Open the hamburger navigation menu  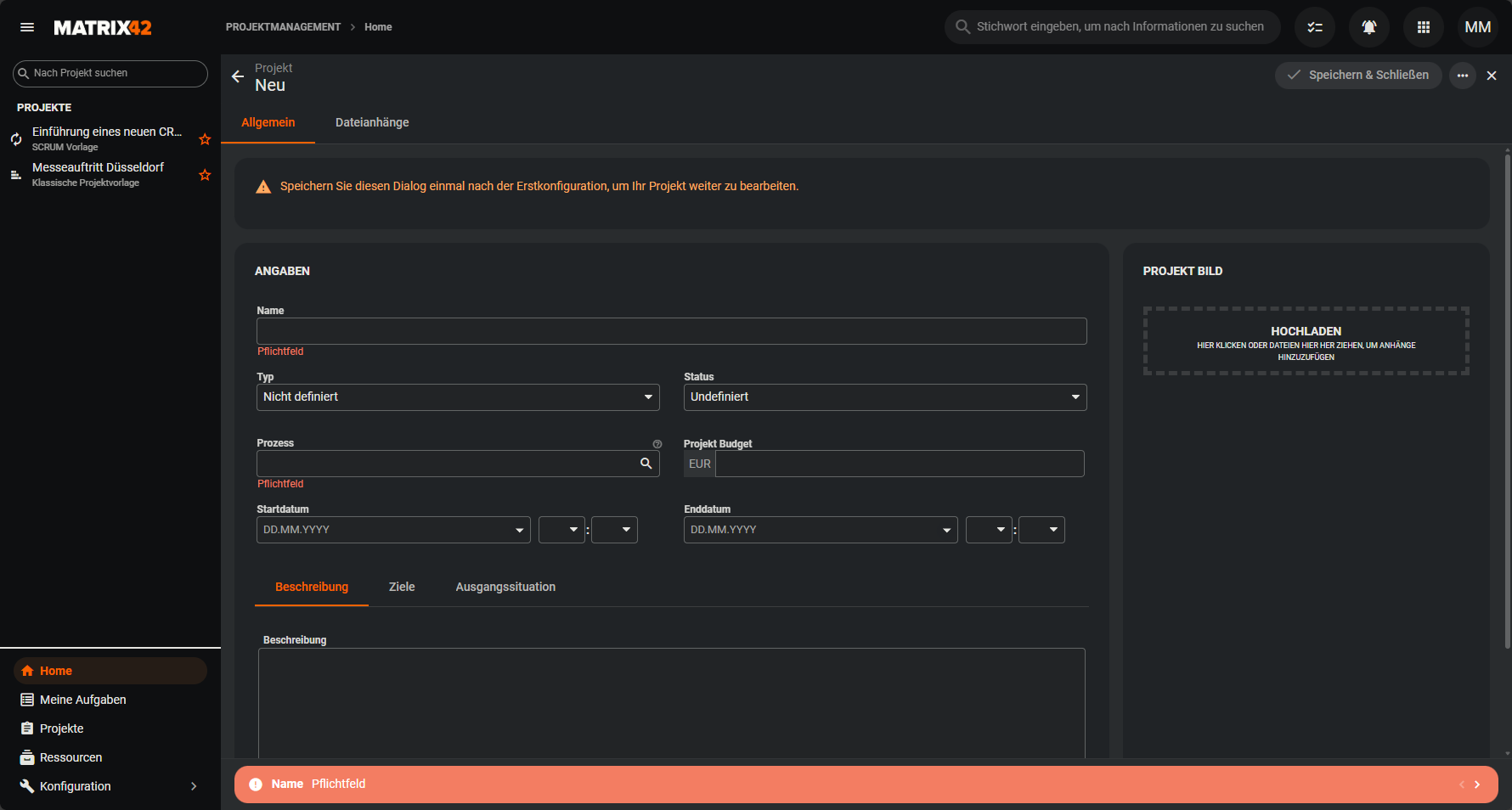pos(27,27)
